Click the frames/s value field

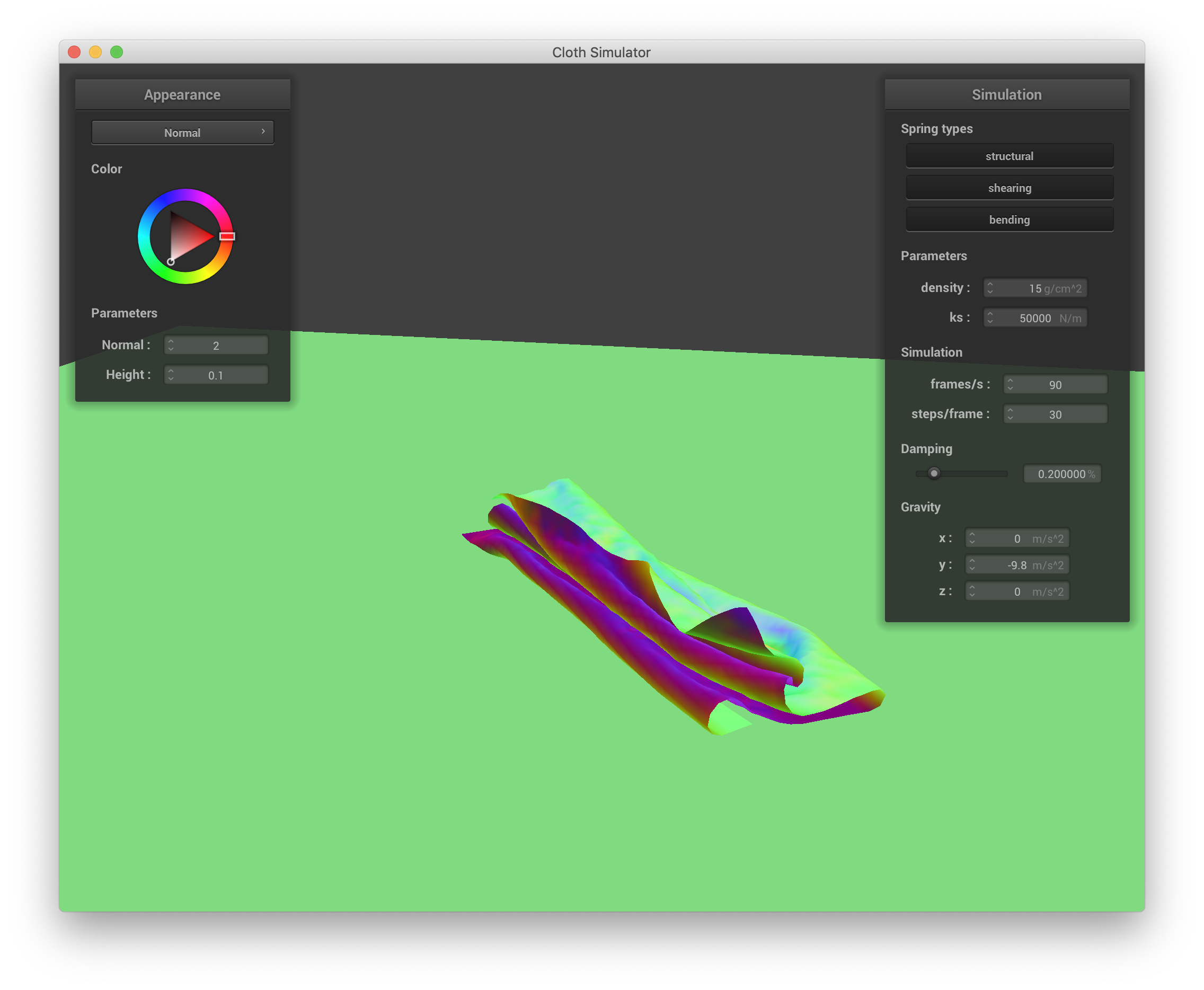[1055, 384]
